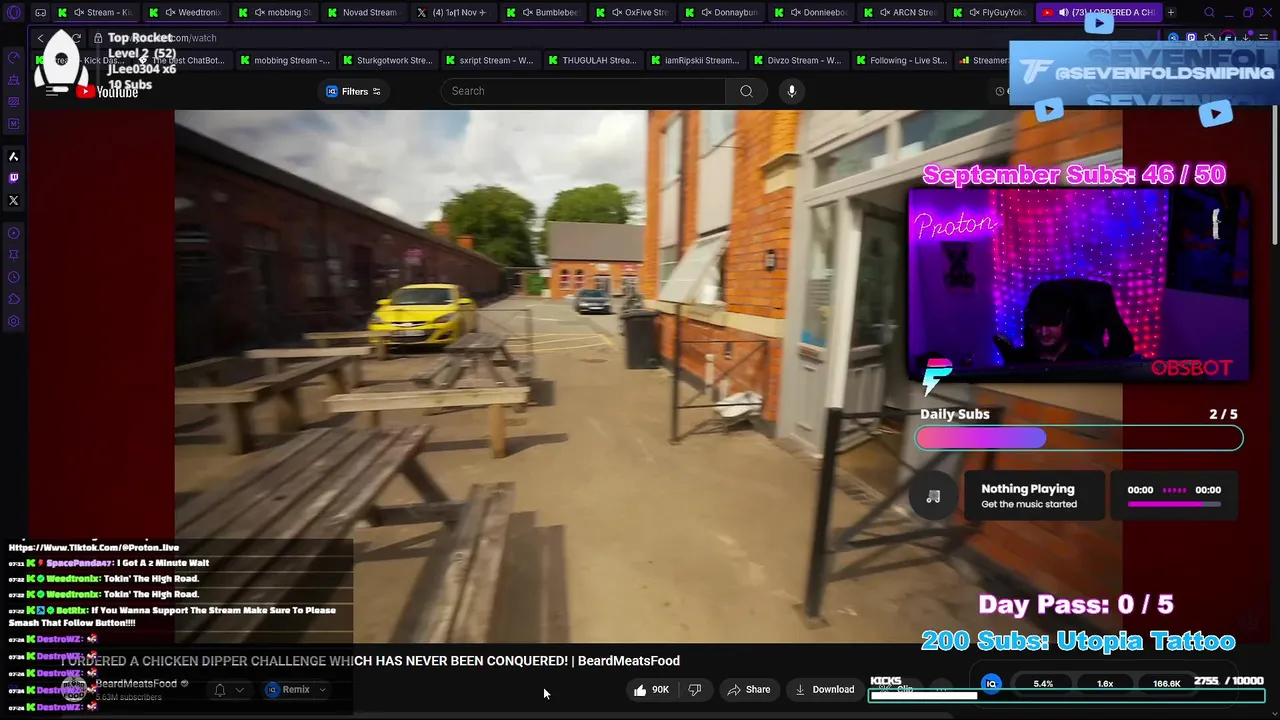Click the streamer webcam overlay
This screenshot has width=1280, height=720.
pyautogui.click(x=1078, y=285)
